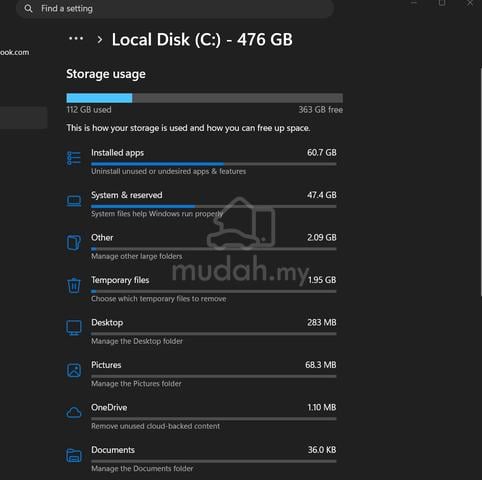The image size is (482, 480).
Task: Click the search magnifier icon
Action: [x=28, y=9]
